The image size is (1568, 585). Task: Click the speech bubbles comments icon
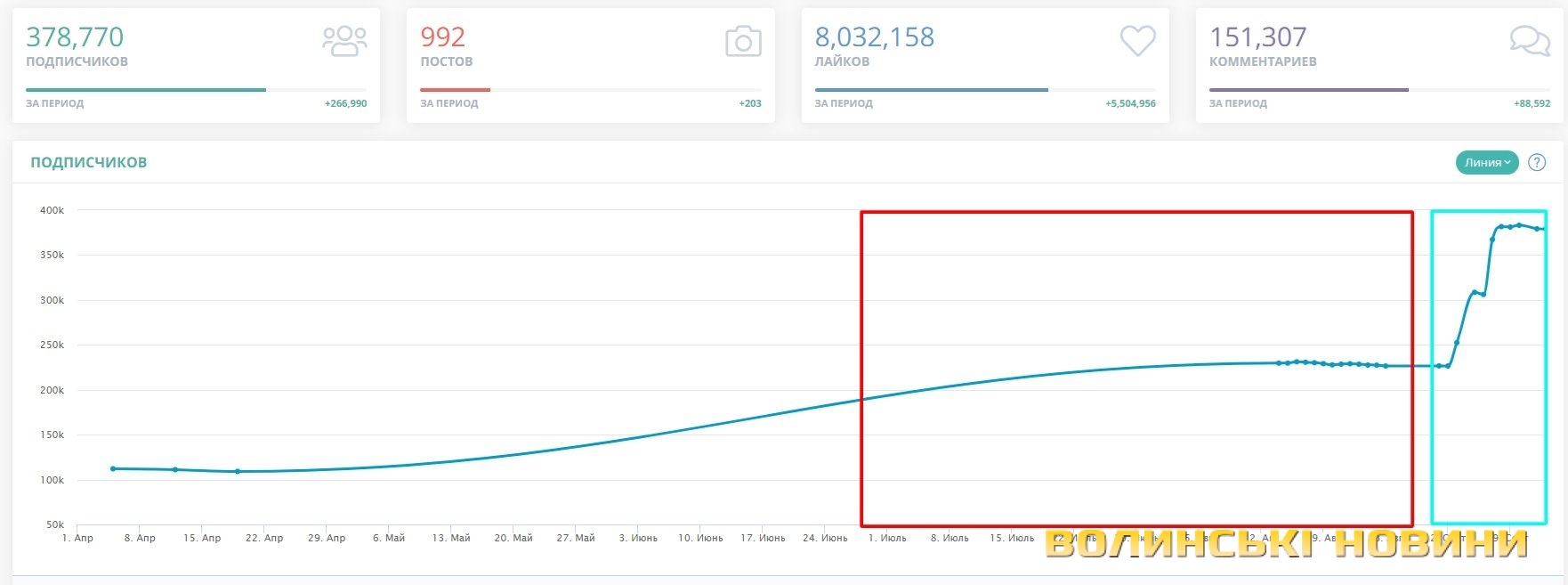[1530, 41]
